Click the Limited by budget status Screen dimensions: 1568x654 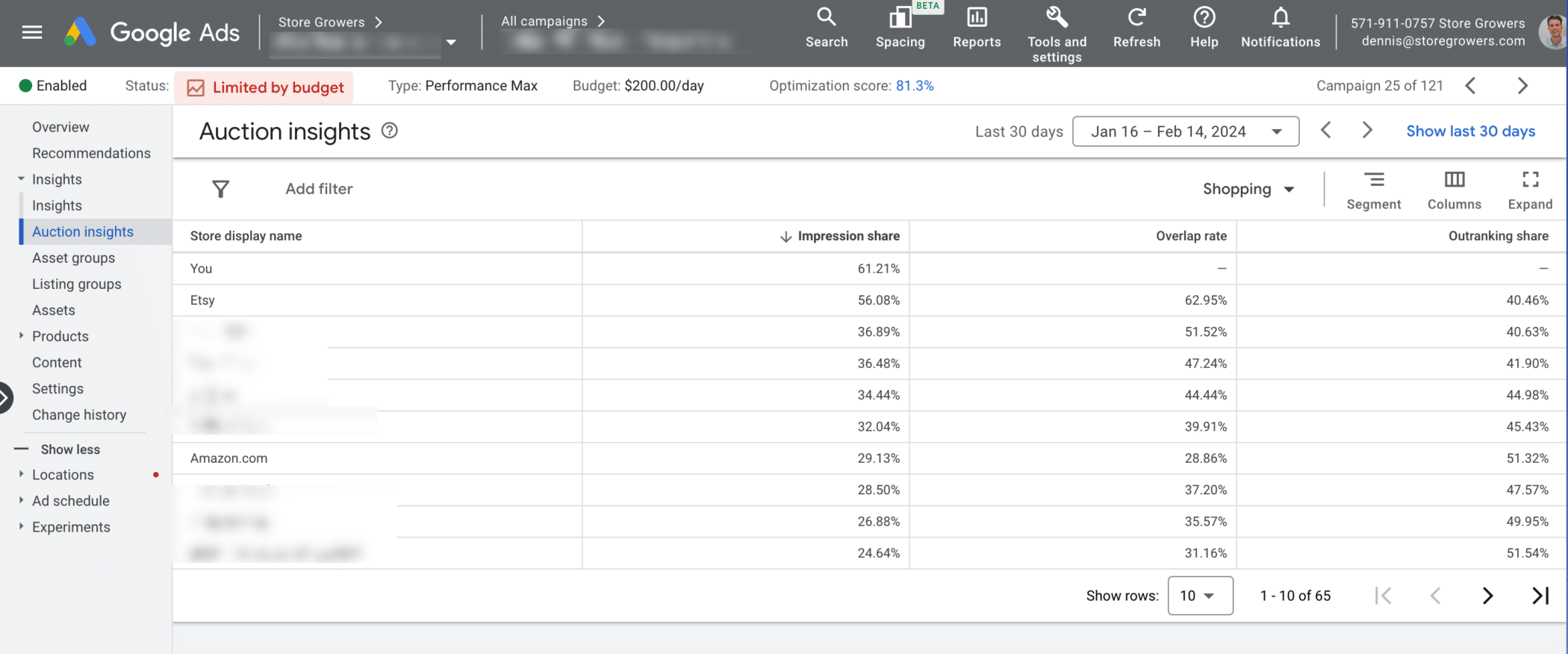264,87
